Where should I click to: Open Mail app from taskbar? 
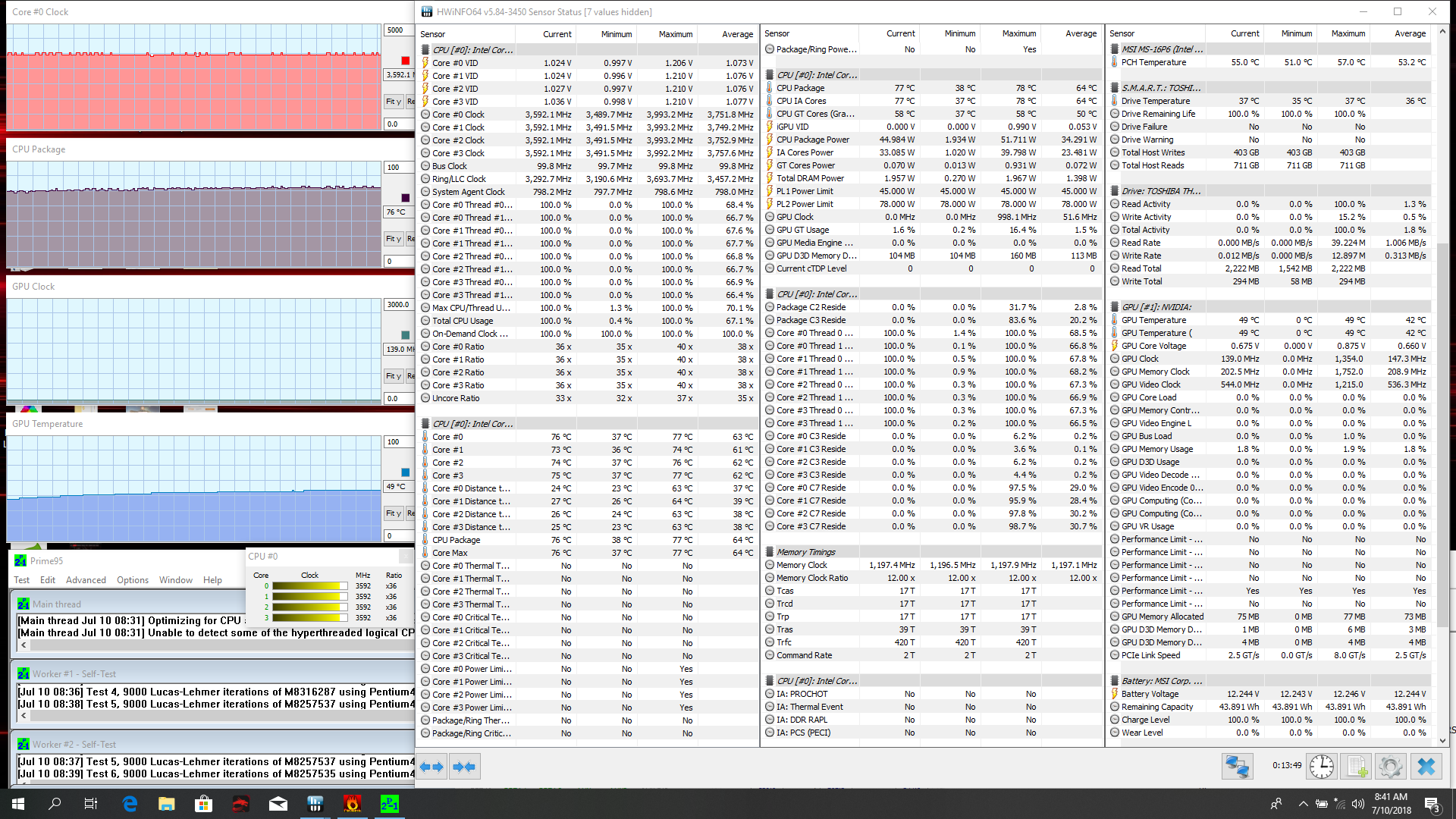[x=278, y=804]
